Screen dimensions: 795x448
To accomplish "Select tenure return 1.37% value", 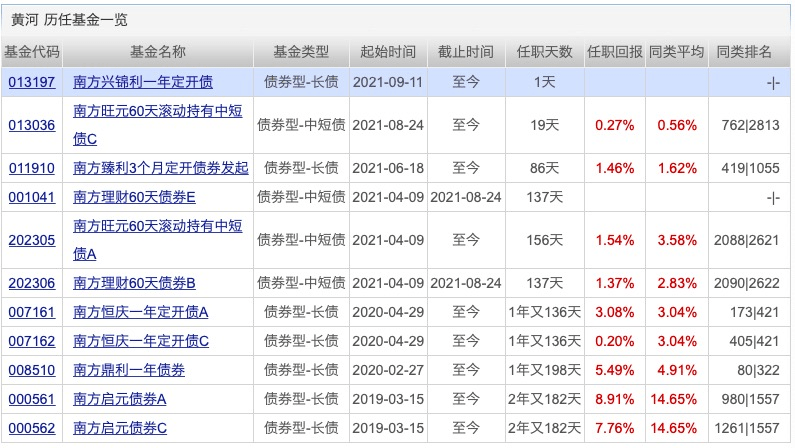I will 615,283.
